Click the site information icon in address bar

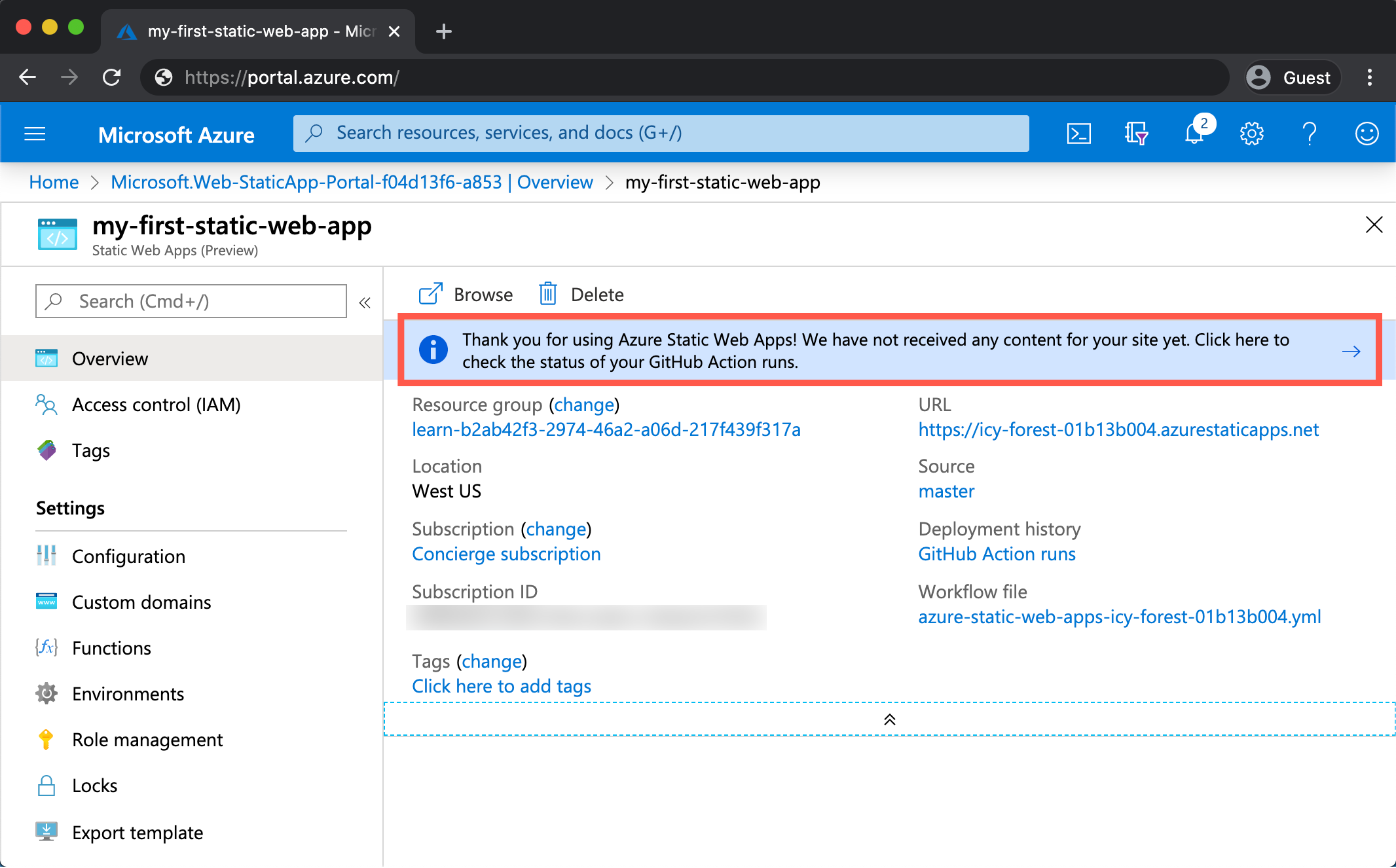[x=164, y=77]
